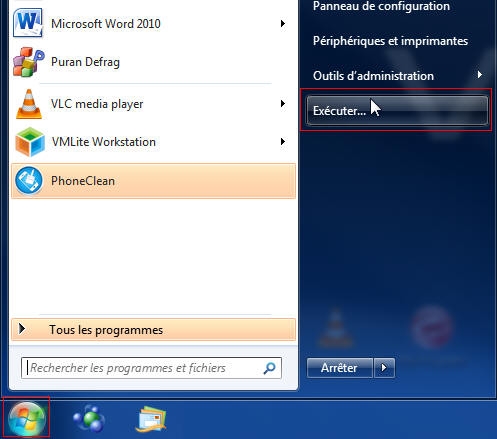This screenshot has width=497, height=439.
Task: Launch Puran Defrag from its icon
Action: (x=29, y=62)
